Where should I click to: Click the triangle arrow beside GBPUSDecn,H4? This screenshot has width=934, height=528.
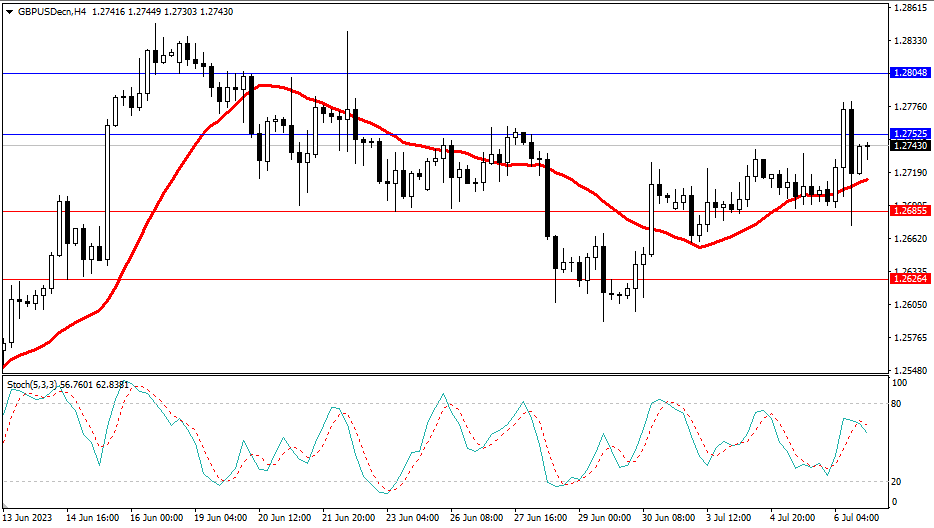click(x=9, y=10)
